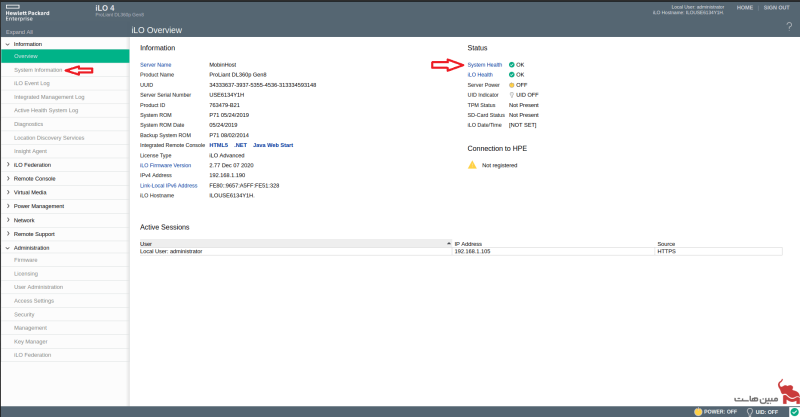Click Expand All in the sidebar
The image size is (800, 417).
pos(19,32)
